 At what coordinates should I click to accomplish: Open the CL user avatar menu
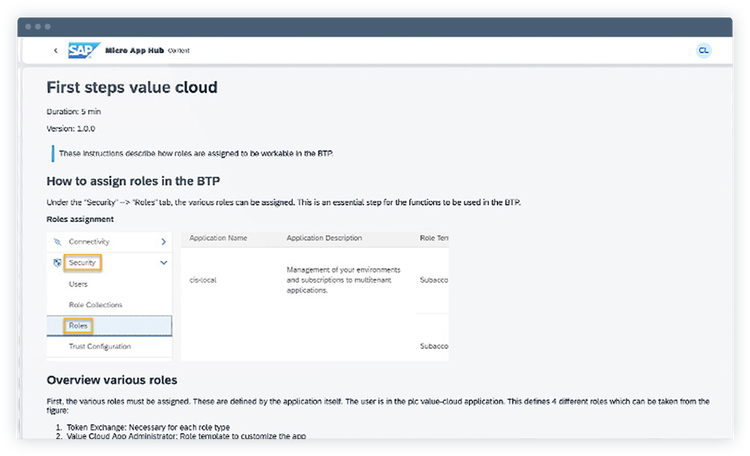[x=703, y=50]
